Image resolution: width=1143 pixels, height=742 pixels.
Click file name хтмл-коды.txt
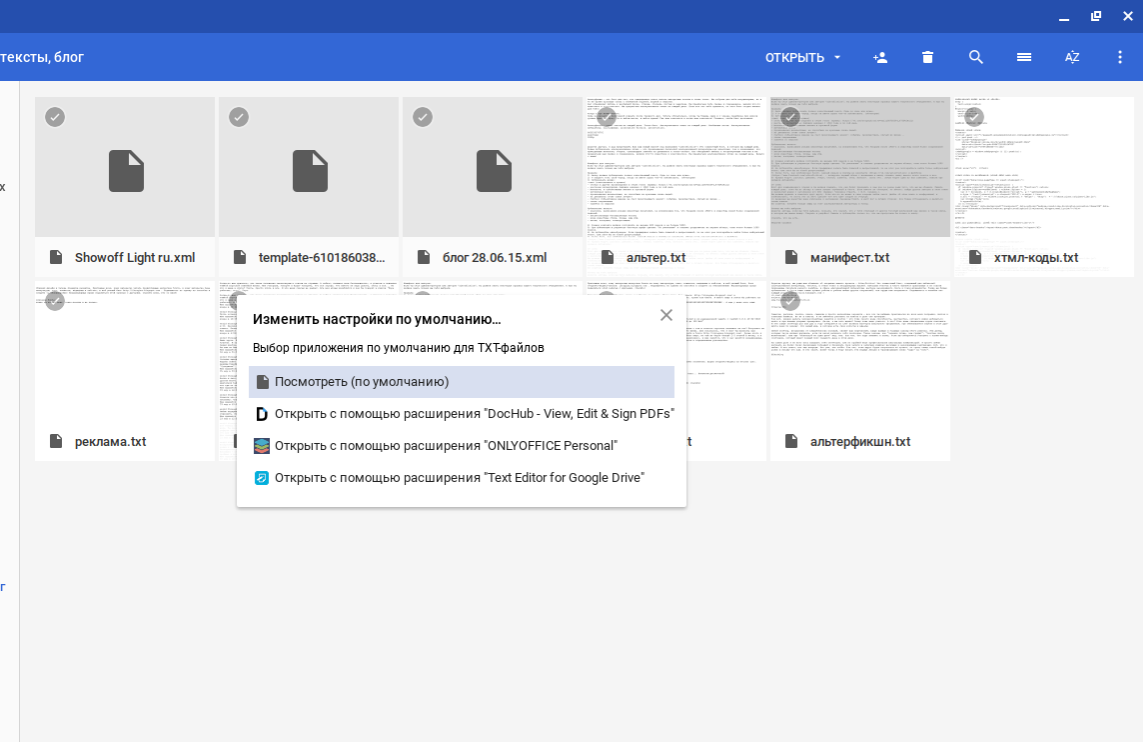click(1036, 257)
